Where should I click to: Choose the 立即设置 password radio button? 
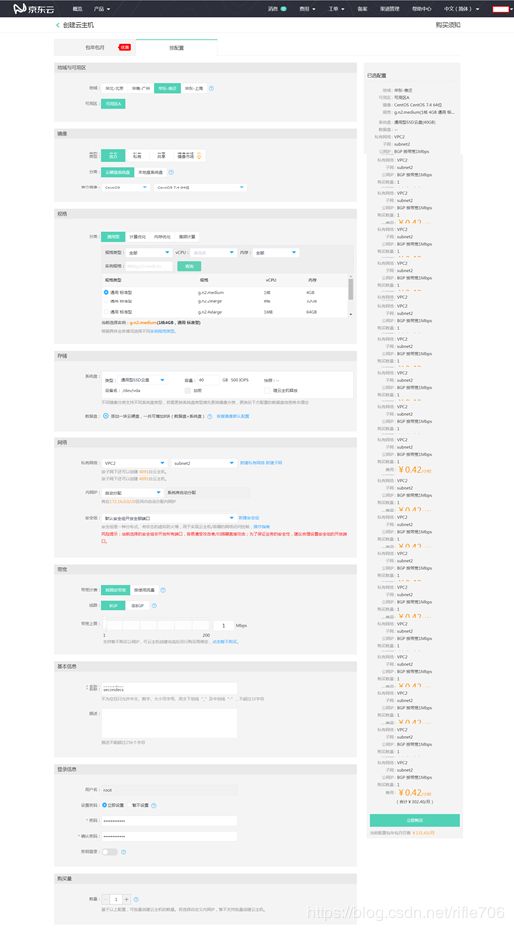(104, 805)
